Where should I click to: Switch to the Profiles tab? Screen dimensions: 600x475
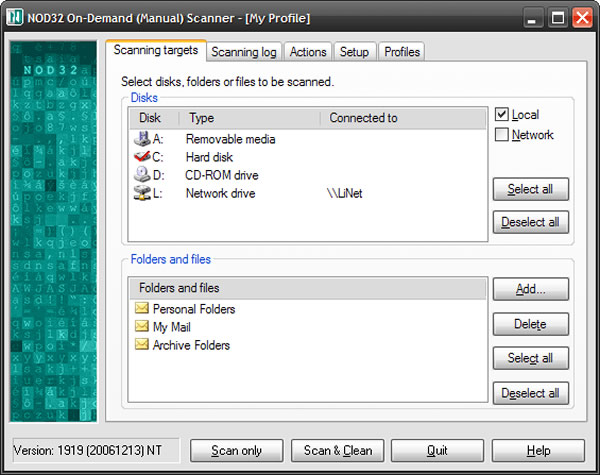(x=402, y=52)
